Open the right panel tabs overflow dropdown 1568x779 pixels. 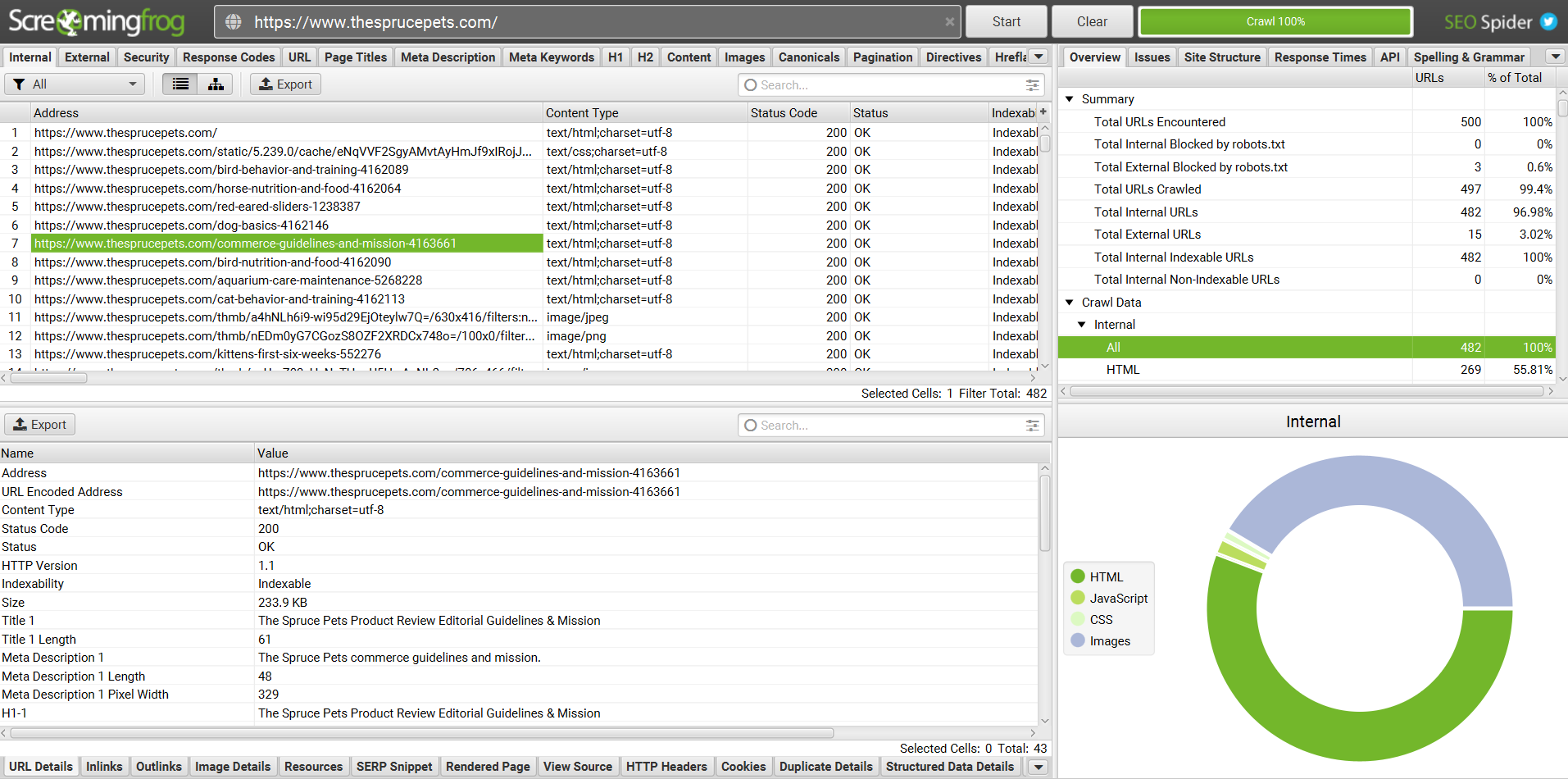(x=1555, y=57)
